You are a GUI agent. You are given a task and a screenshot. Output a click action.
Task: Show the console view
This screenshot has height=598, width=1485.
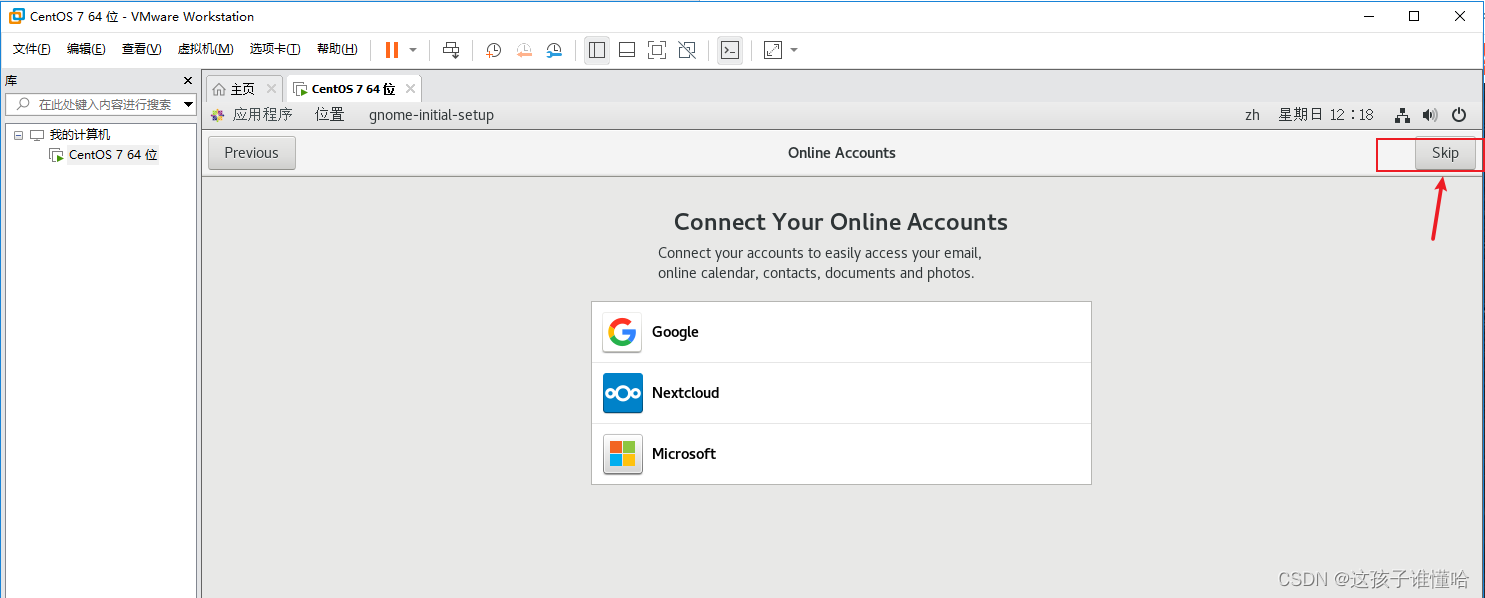pos(730,50)
